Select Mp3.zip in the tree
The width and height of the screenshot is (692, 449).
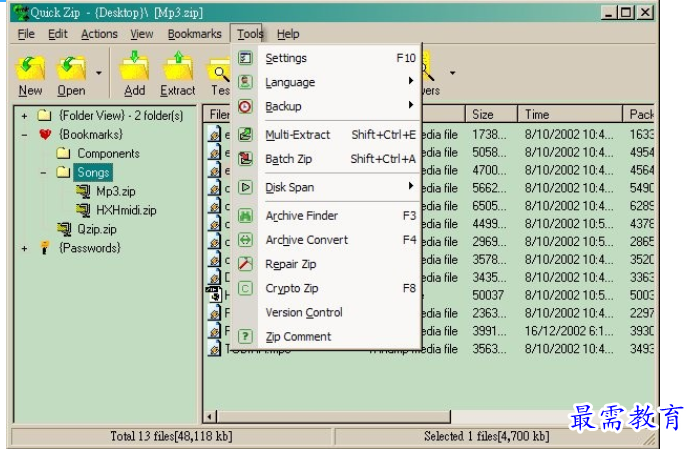pyautogui.click(x=116, y=191)
